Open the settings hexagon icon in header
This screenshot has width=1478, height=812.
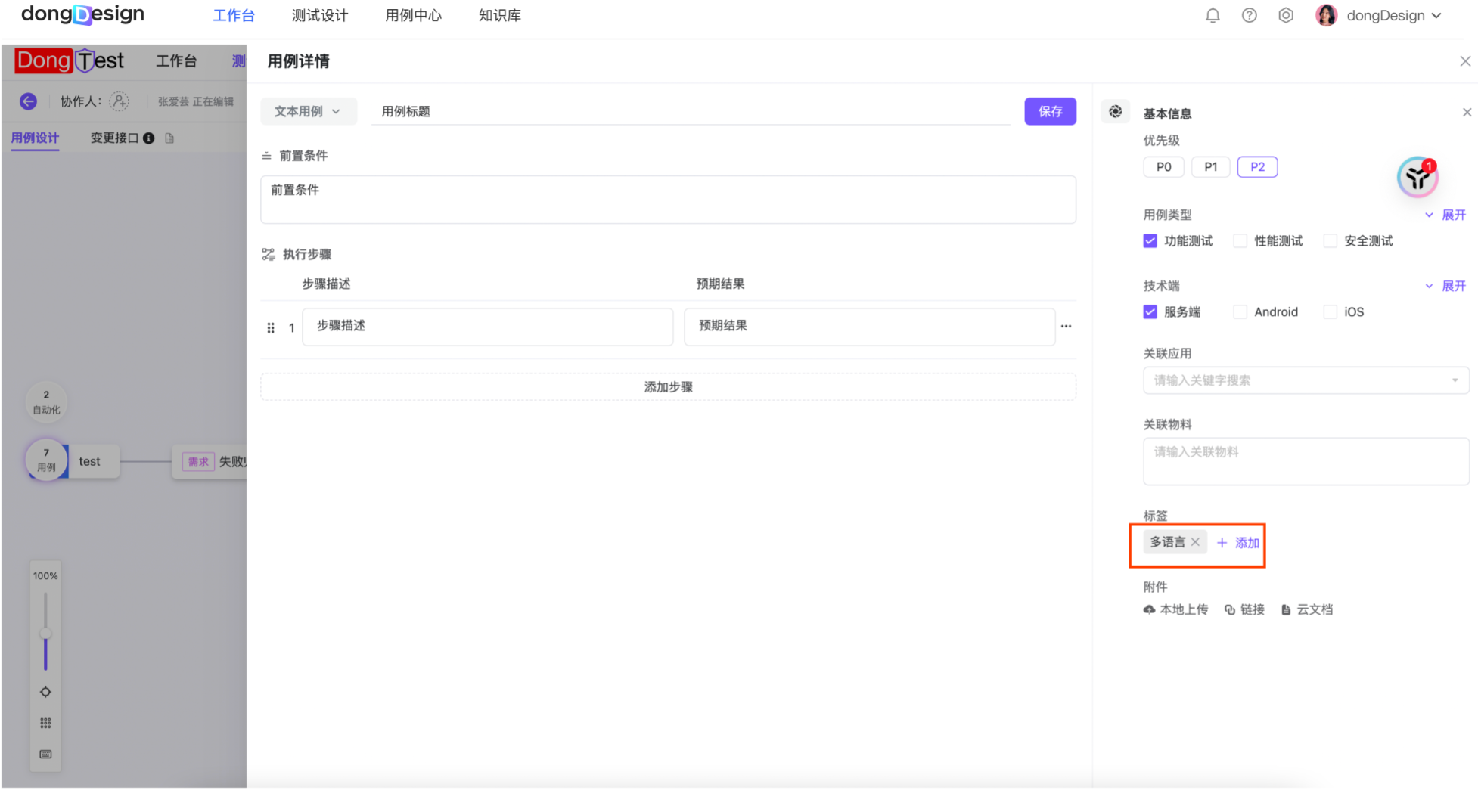[x=1285, y=16]
